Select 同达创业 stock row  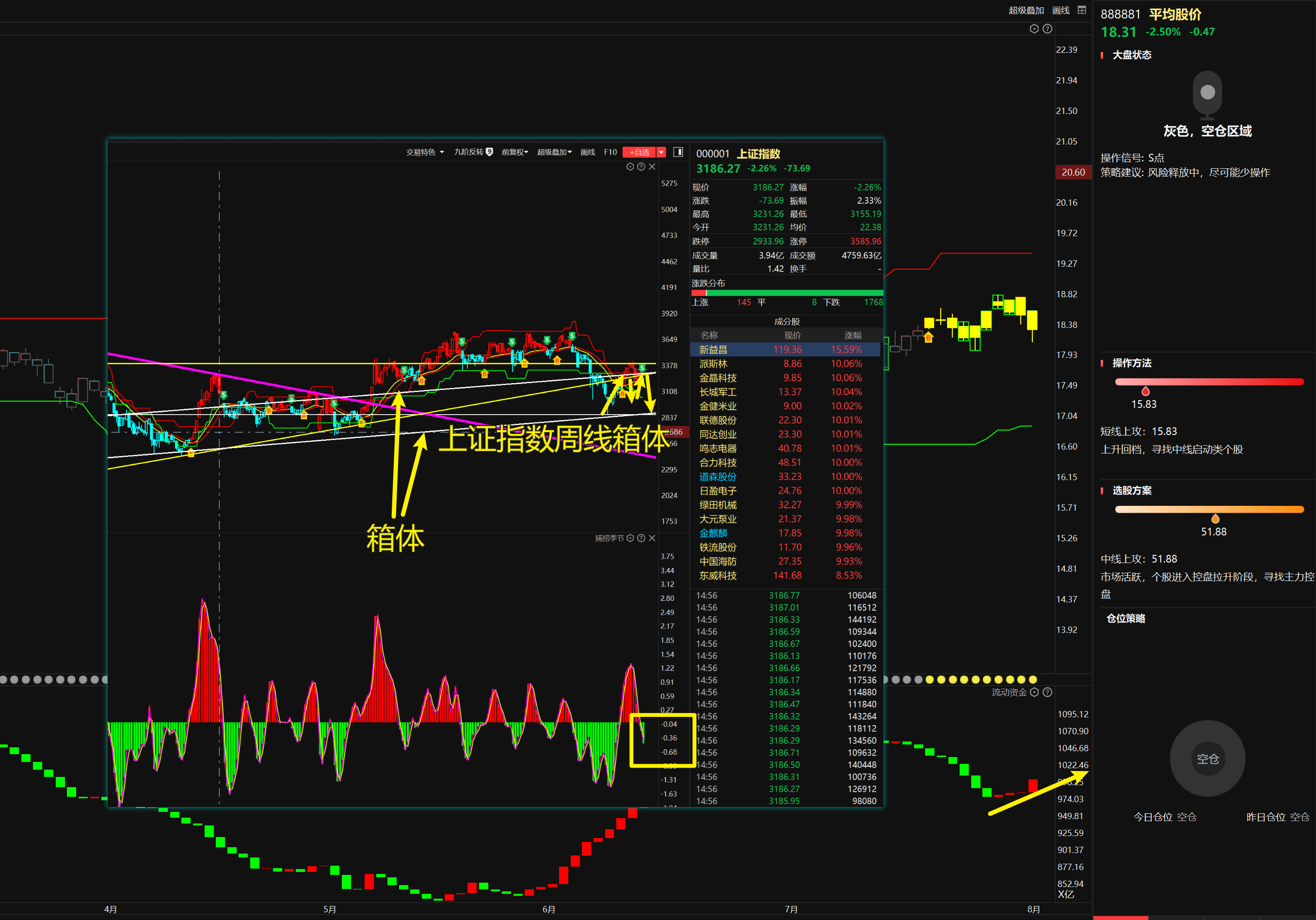pos(785,435)
